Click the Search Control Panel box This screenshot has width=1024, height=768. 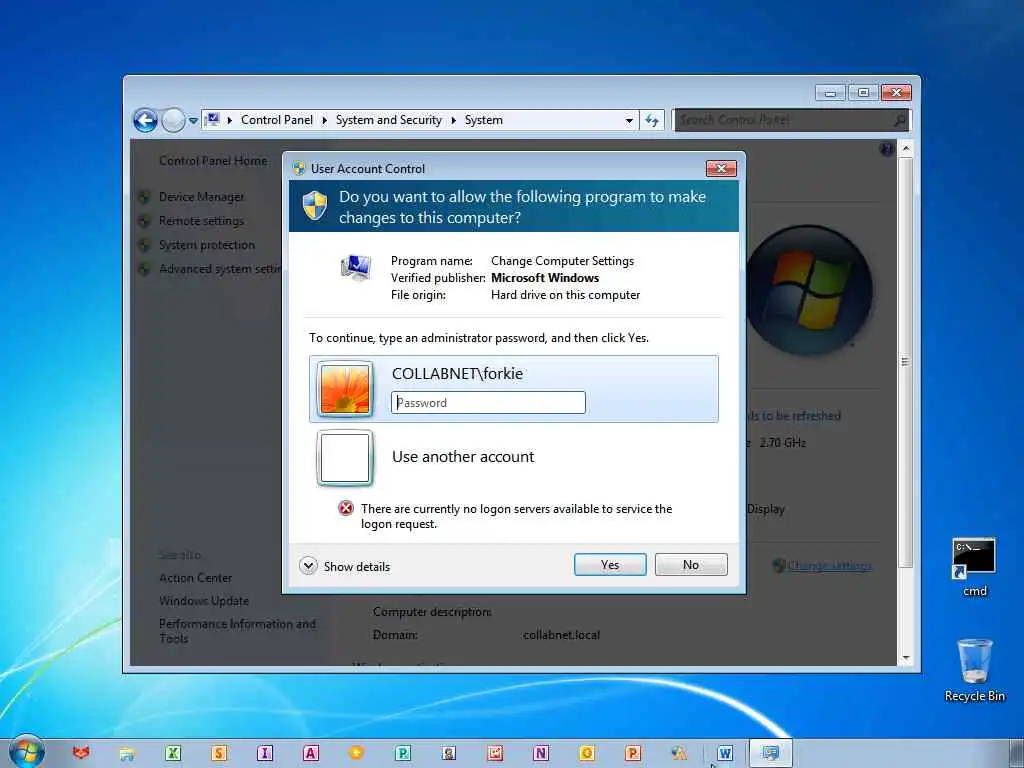point(792,120)
